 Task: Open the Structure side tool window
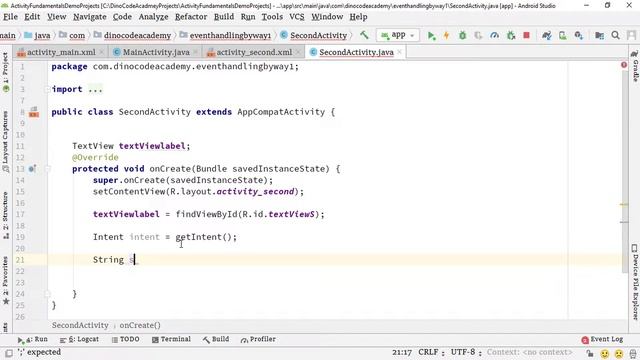point(5,216)
